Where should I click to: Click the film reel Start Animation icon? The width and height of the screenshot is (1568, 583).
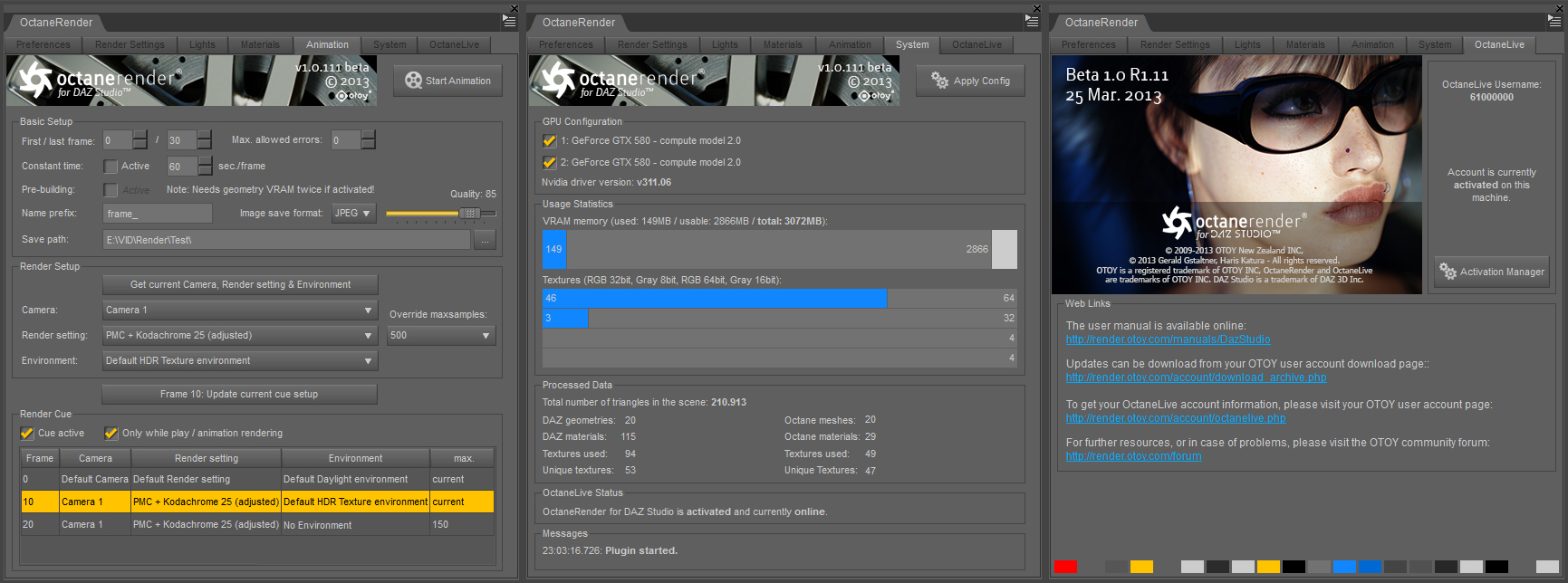(x=413, y=81)
